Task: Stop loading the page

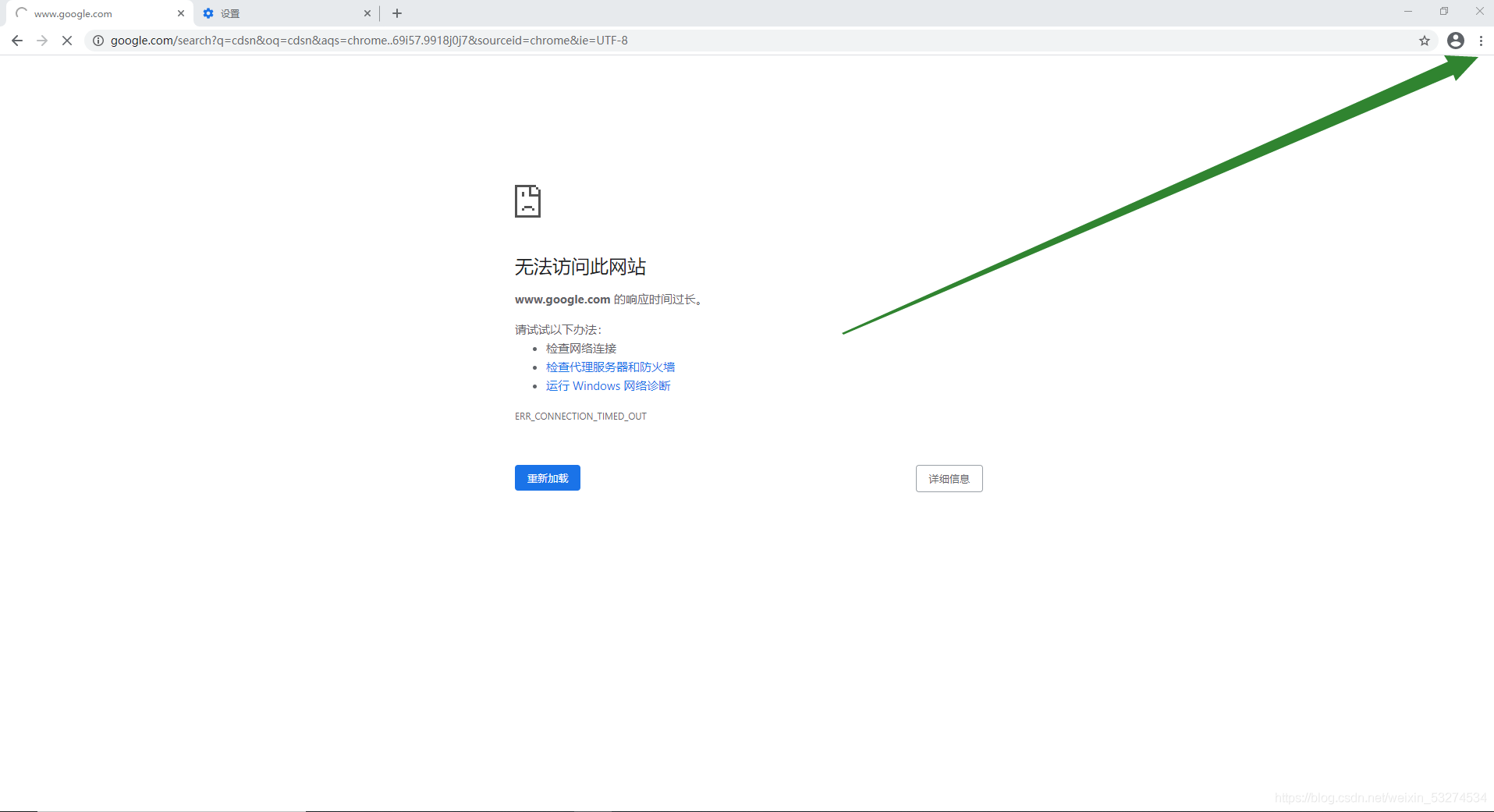Action: [67, 41]
